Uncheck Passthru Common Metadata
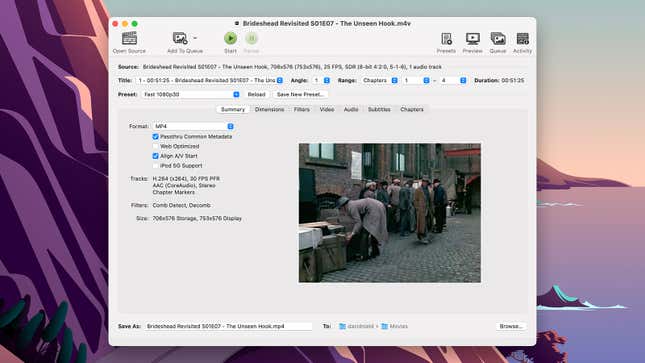 click(155, 137)
